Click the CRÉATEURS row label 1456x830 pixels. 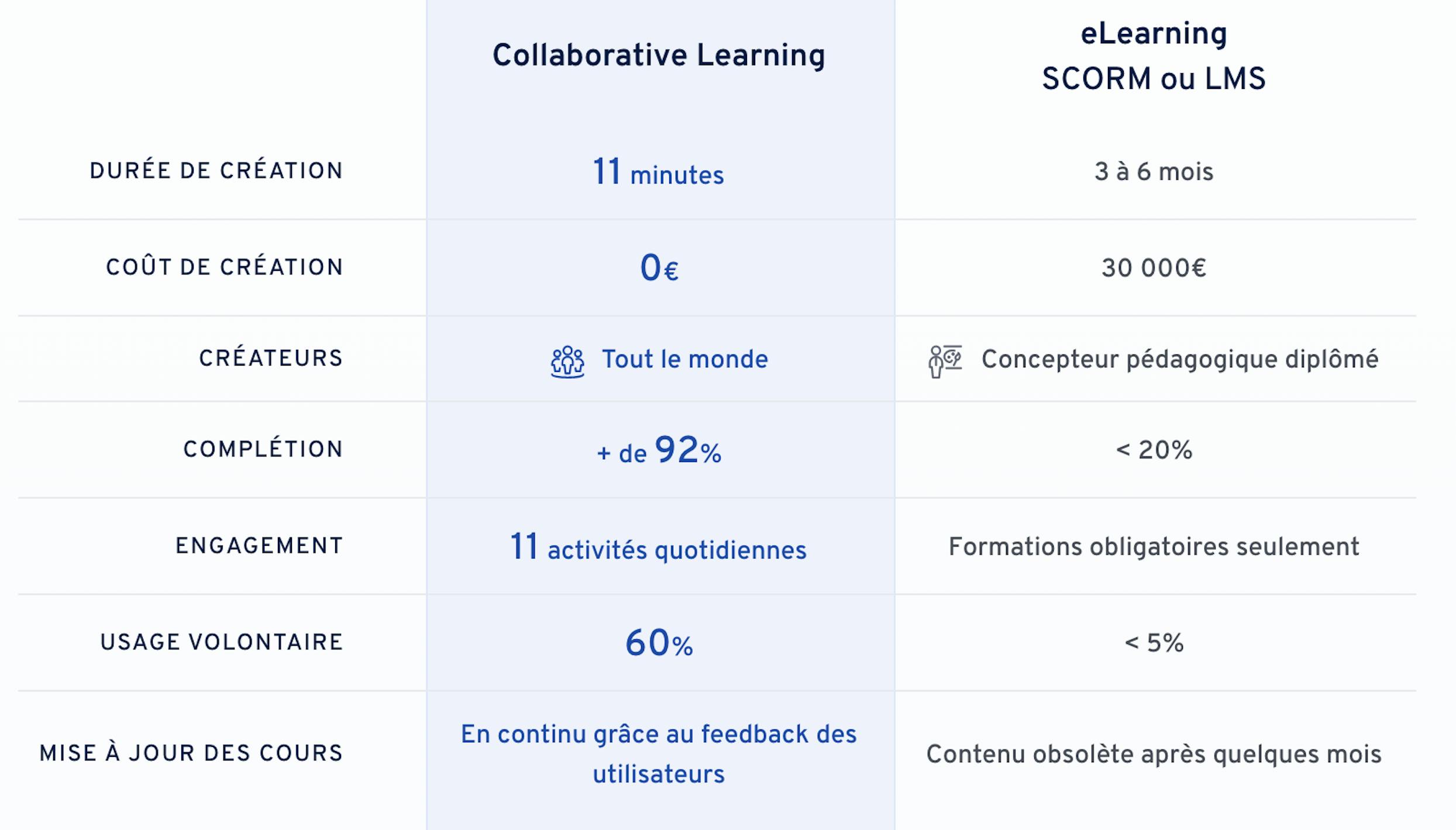coord(271,359)
